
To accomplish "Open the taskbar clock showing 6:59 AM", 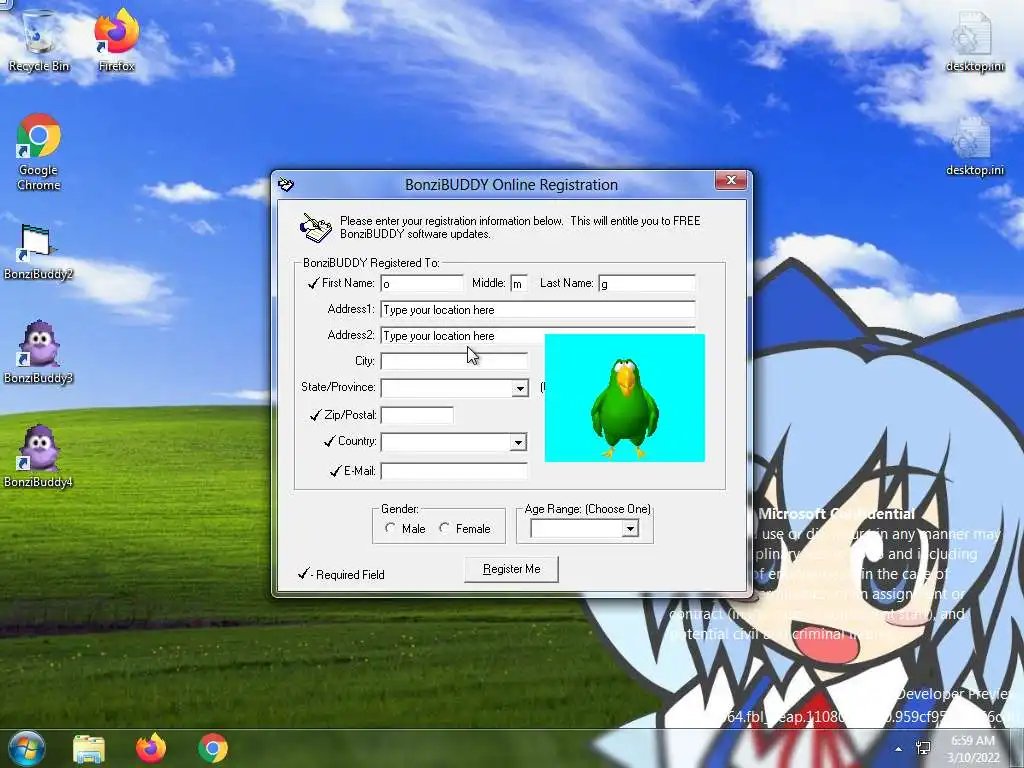I will point(974,749).
